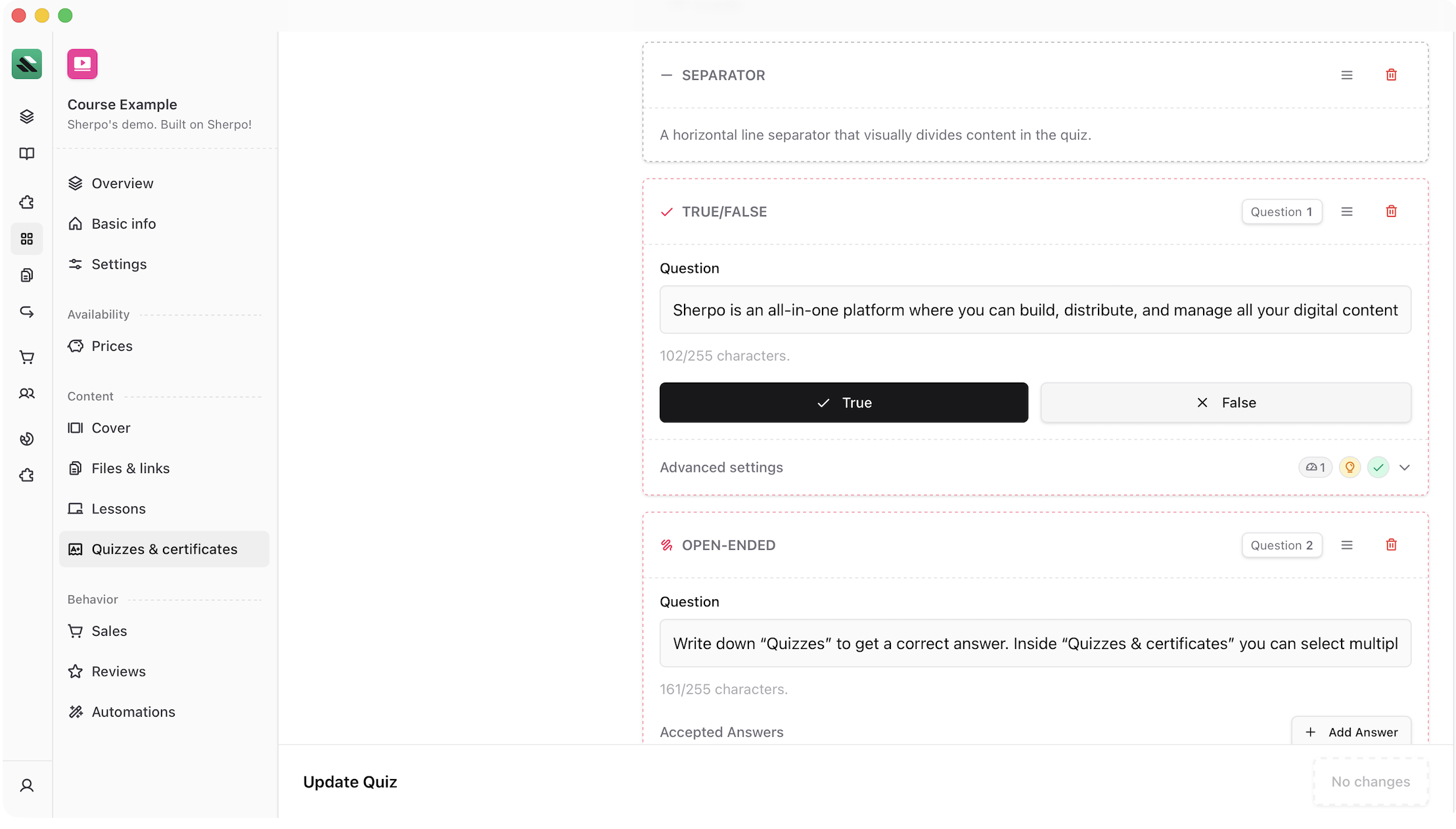Click the user profile icon at bottom left
The height and width of the screenshot is (829, 1456).
pyautogui.click(x=27, y=786)
